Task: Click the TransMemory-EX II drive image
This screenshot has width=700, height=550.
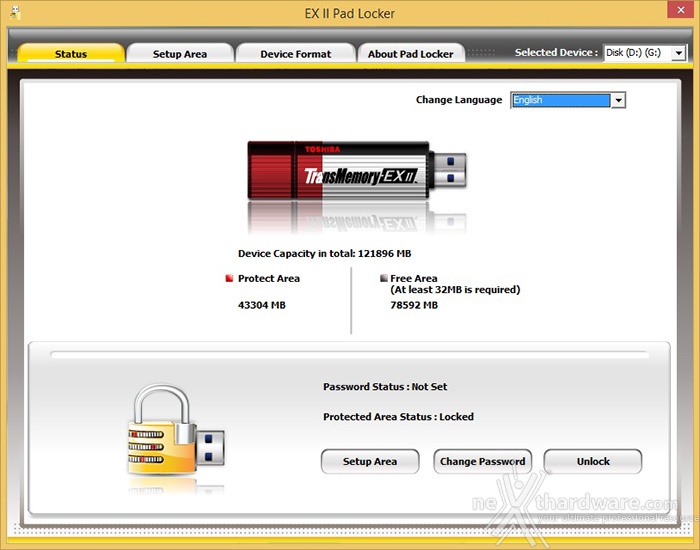Action: coord(357,170)
